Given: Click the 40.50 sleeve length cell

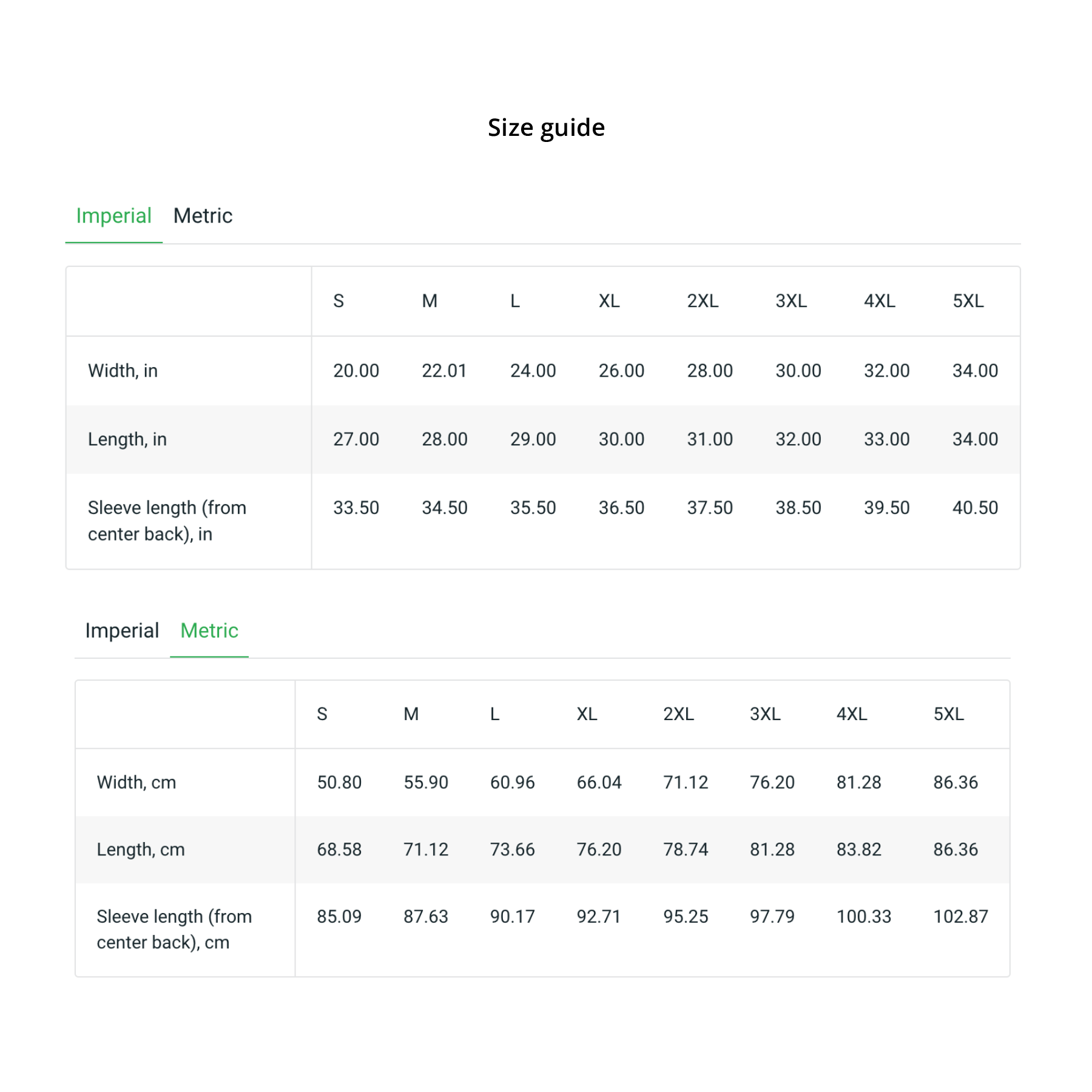Looking at the screenshot, I should (975, 508).
